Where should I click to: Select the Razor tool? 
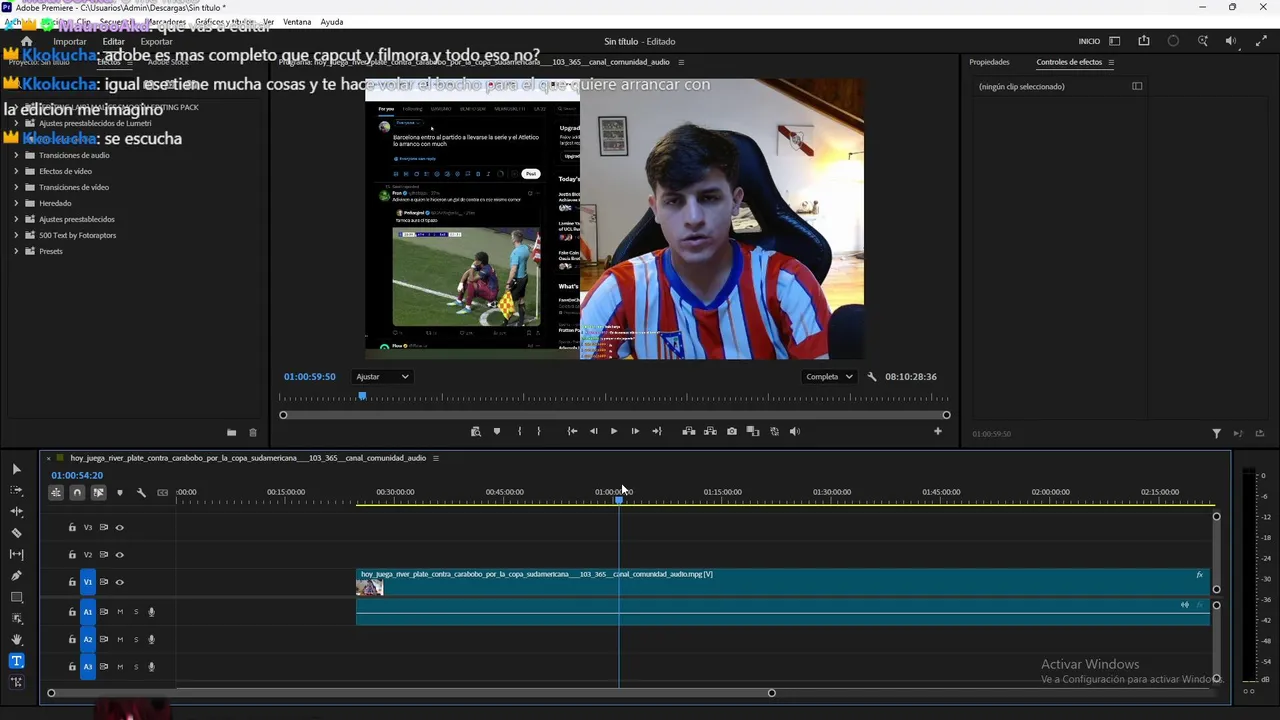pos(16,533)
